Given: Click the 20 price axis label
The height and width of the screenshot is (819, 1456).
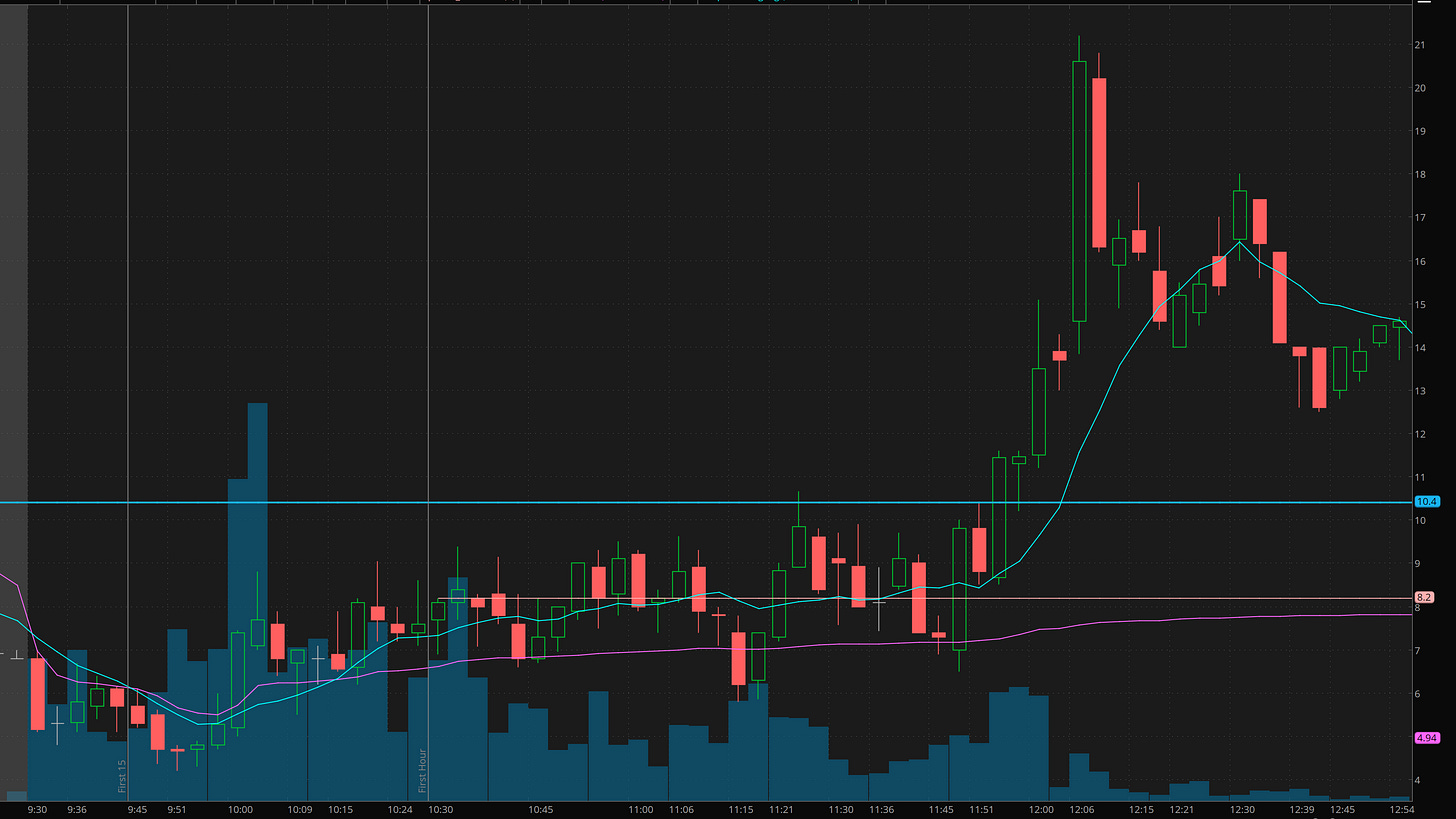Looking at the screenshot, I should pos(1419,88).
